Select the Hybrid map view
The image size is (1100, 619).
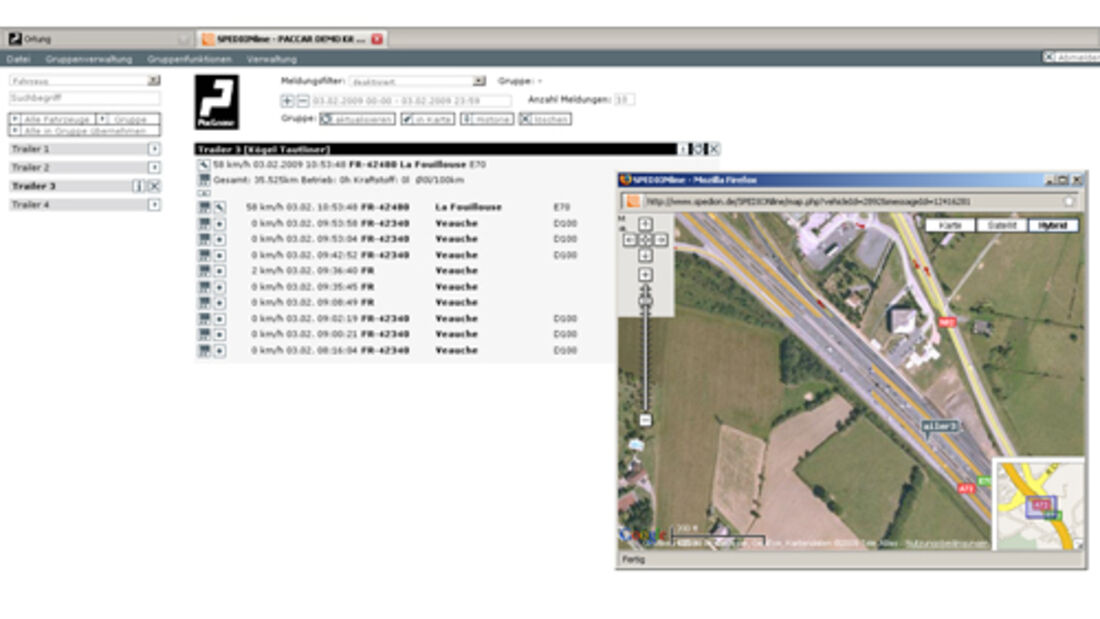tap(1054, 226)
